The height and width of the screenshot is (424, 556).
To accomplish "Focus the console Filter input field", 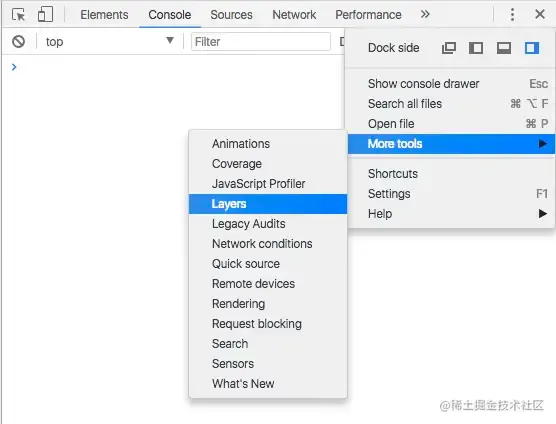I will 261,41.
